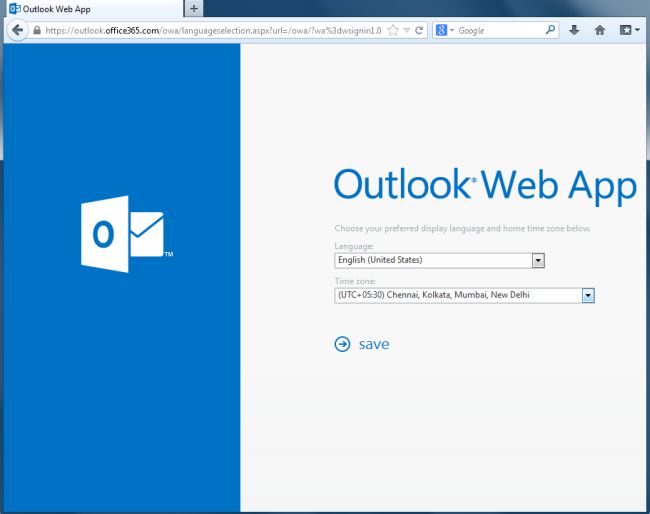The height and width of the screenshot is (514, 650).
Task: Open the bookmarks menu icon
Action: (629, 30)
